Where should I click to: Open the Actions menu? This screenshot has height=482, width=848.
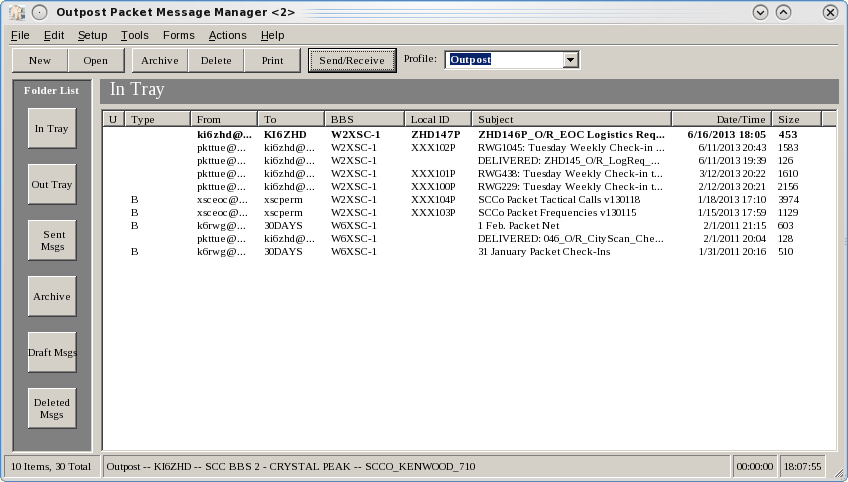click(x=227, y=35)
